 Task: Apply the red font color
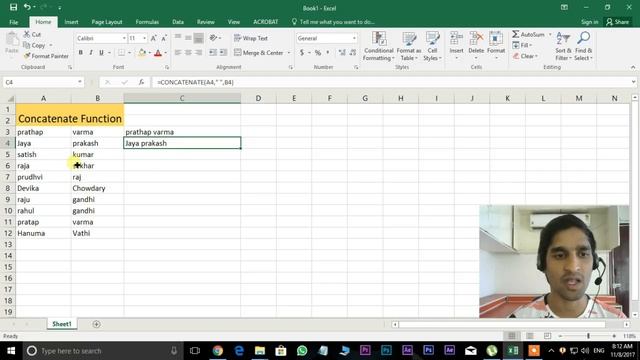click(x=158, y=53)
